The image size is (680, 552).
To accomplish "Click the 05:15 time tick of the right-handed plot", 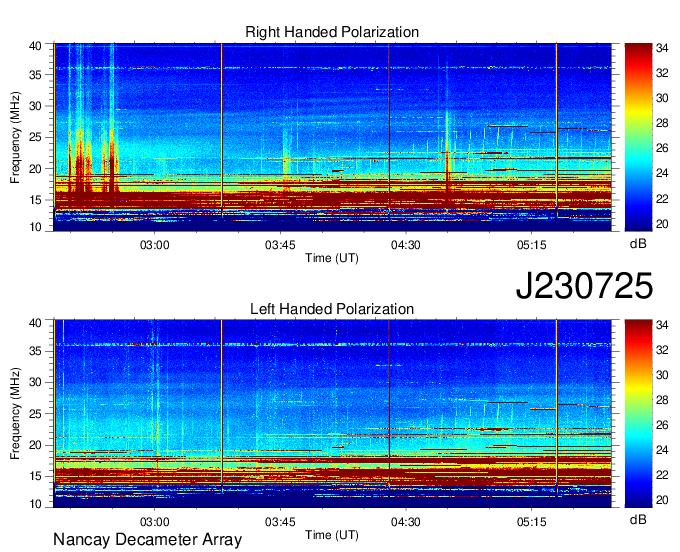I will 531,245.
